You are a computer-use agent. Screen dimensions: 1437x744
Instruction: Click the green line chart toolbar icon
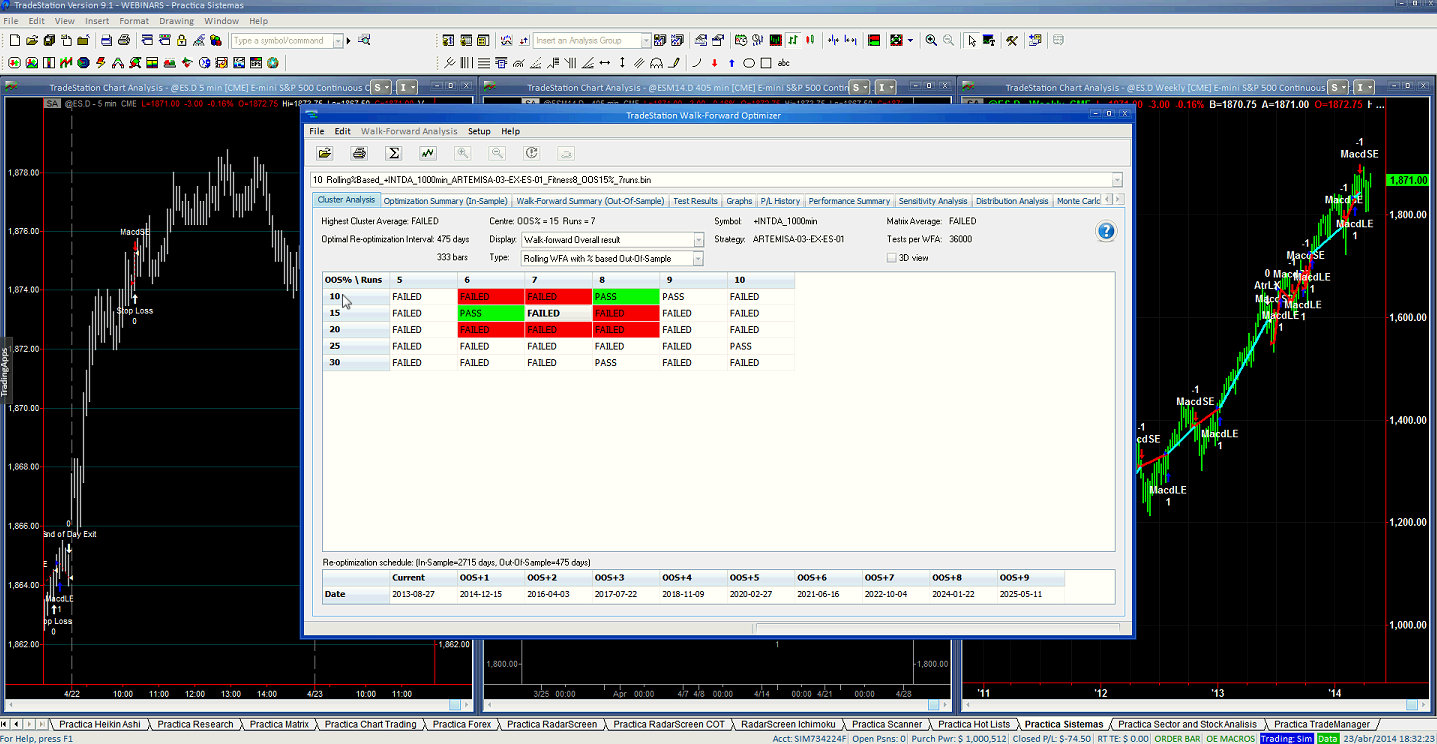pyautogui.click(x=428, y=153)
